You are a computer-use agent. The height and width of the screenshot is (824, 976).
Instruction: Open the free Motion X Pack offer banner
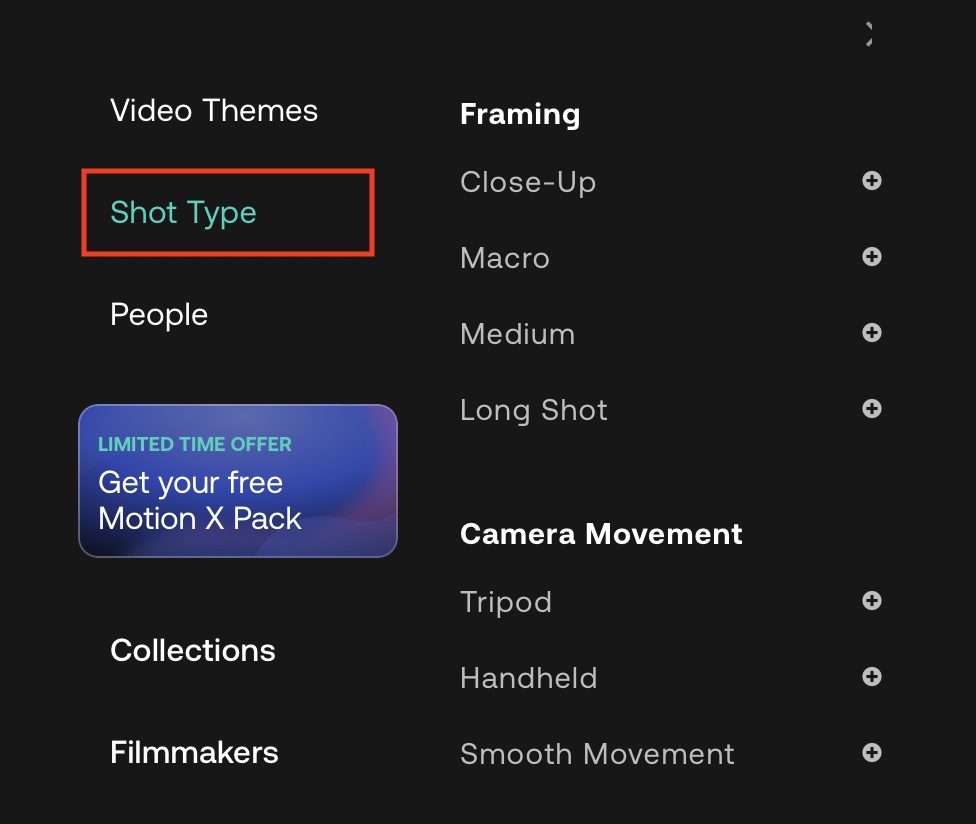pyautogui.click(x=238, y=480)
